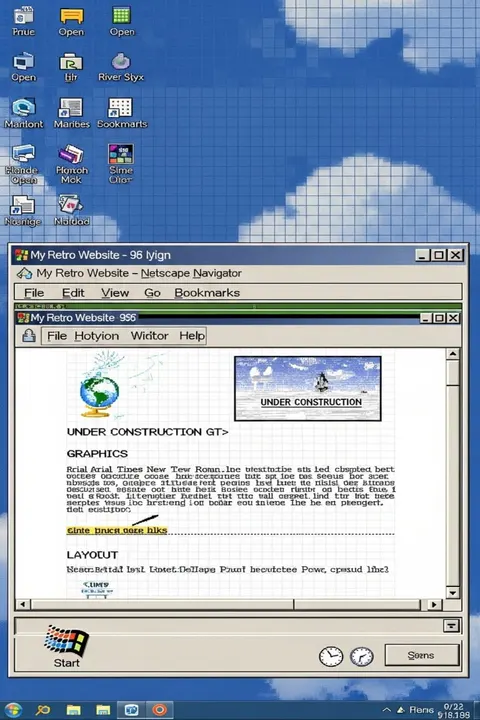Image resolution: width=480 pixels, height=720 pixels.
Task: Open the Nounige desktop icon
Action: [23, 210]
